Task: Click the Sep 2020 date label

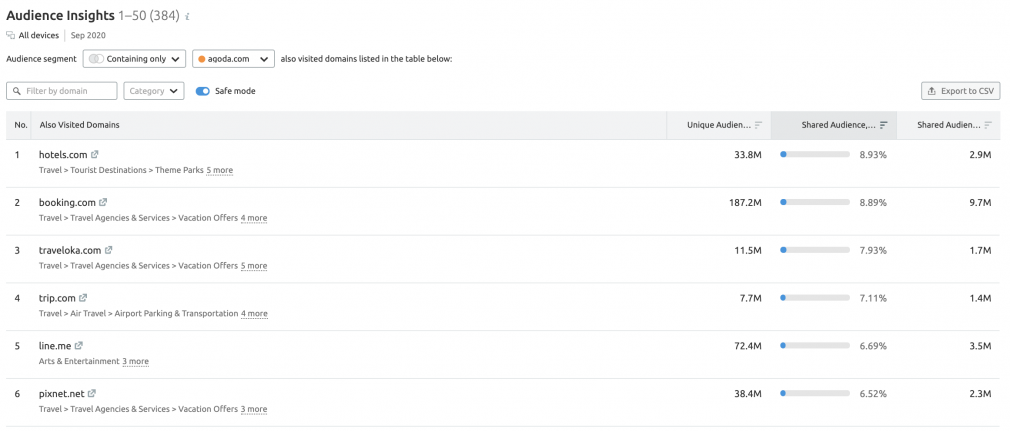Action: pos(88,35)
